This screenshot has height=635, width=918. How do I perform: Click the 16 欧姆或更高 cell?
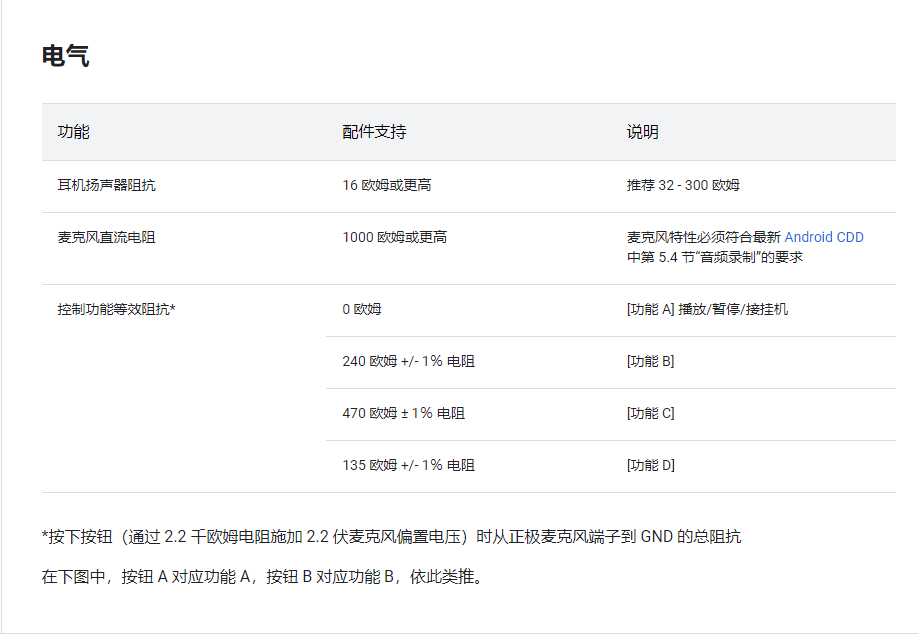tap(386, 185)
